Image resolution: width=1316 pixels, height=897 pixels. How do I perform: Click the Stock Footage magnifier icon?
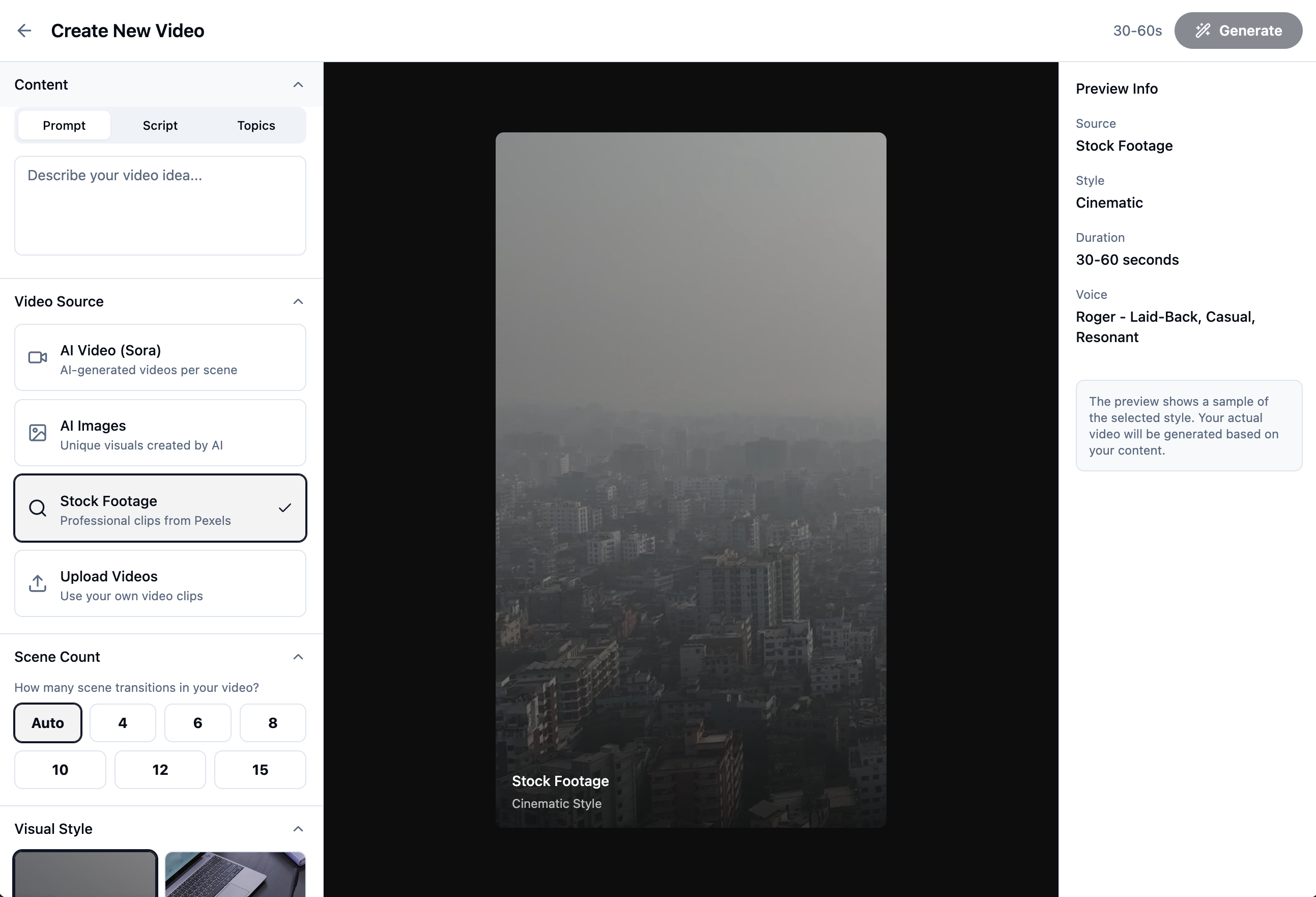(x=37, y=508)
